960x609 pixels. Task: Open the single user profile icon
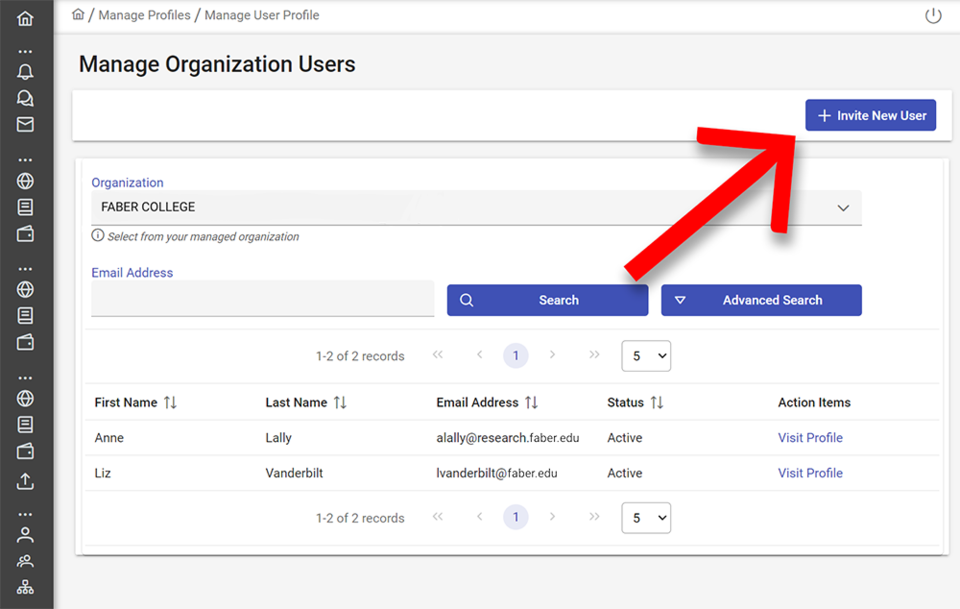(x=25, y=533)
